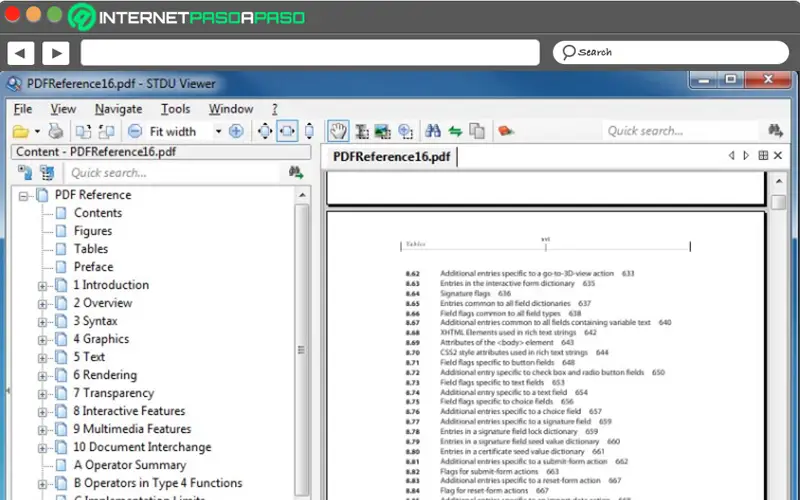Click the collapse all tree icon in Content panel
Viewport: 800px width, 500px height.
(47, 172)
